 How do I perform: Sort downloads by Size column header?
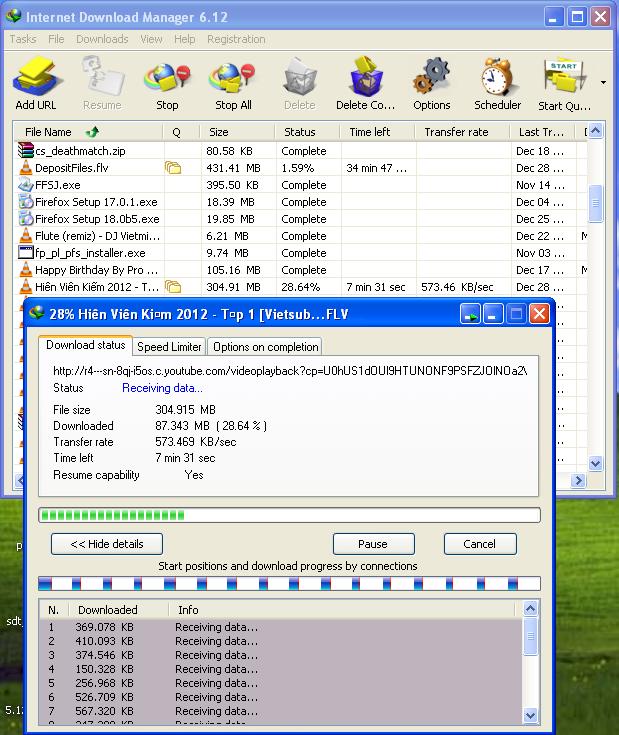coord(218,132)
